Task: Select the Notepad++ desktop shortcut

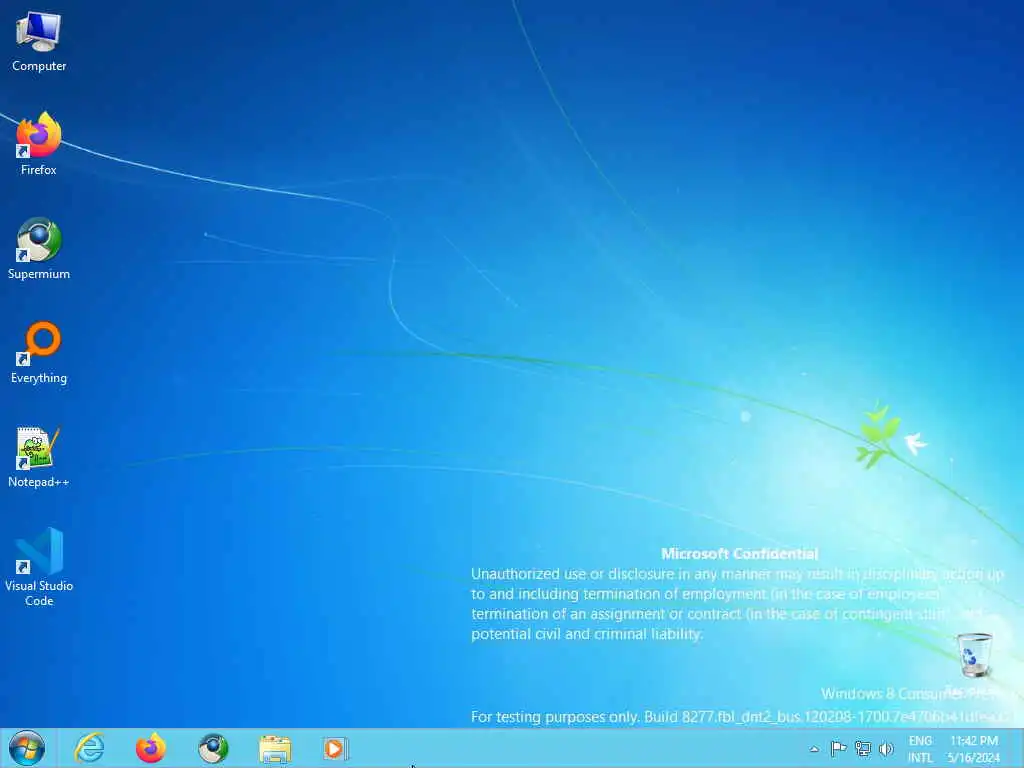Action: tap(39, 457)
